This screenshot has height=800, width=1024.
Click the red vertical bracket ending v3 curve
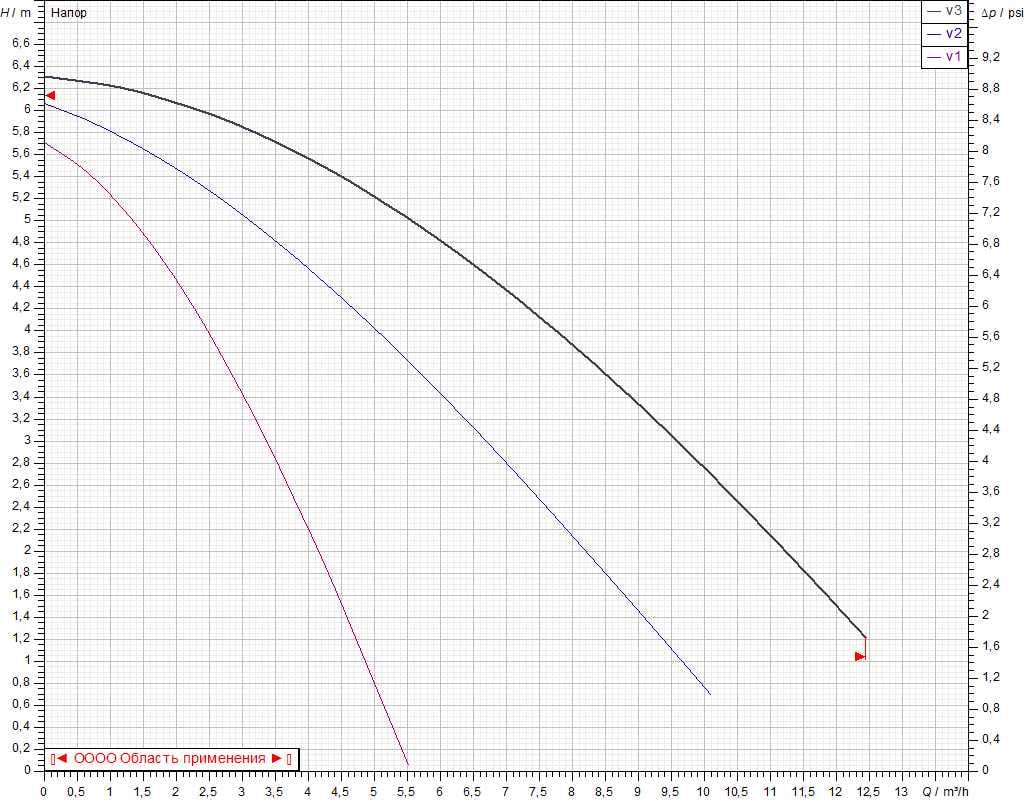(865, 648)
